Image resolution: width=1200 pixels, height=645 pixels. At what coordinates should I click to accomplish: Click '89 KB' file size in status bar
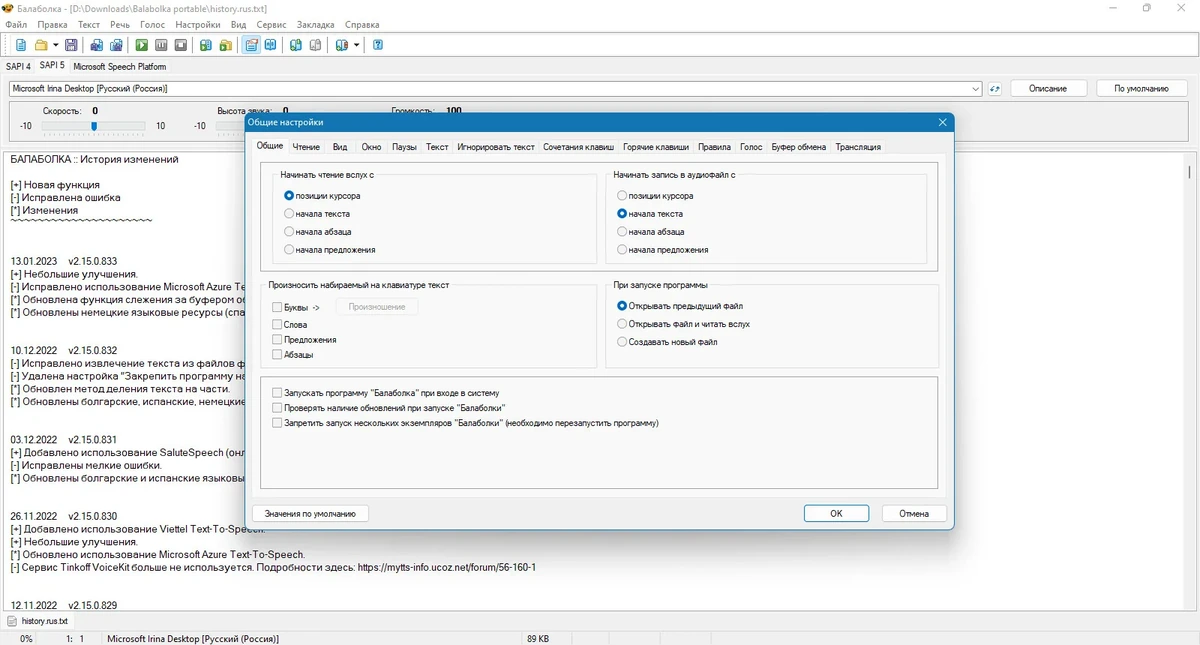click(x=537, y=638)
